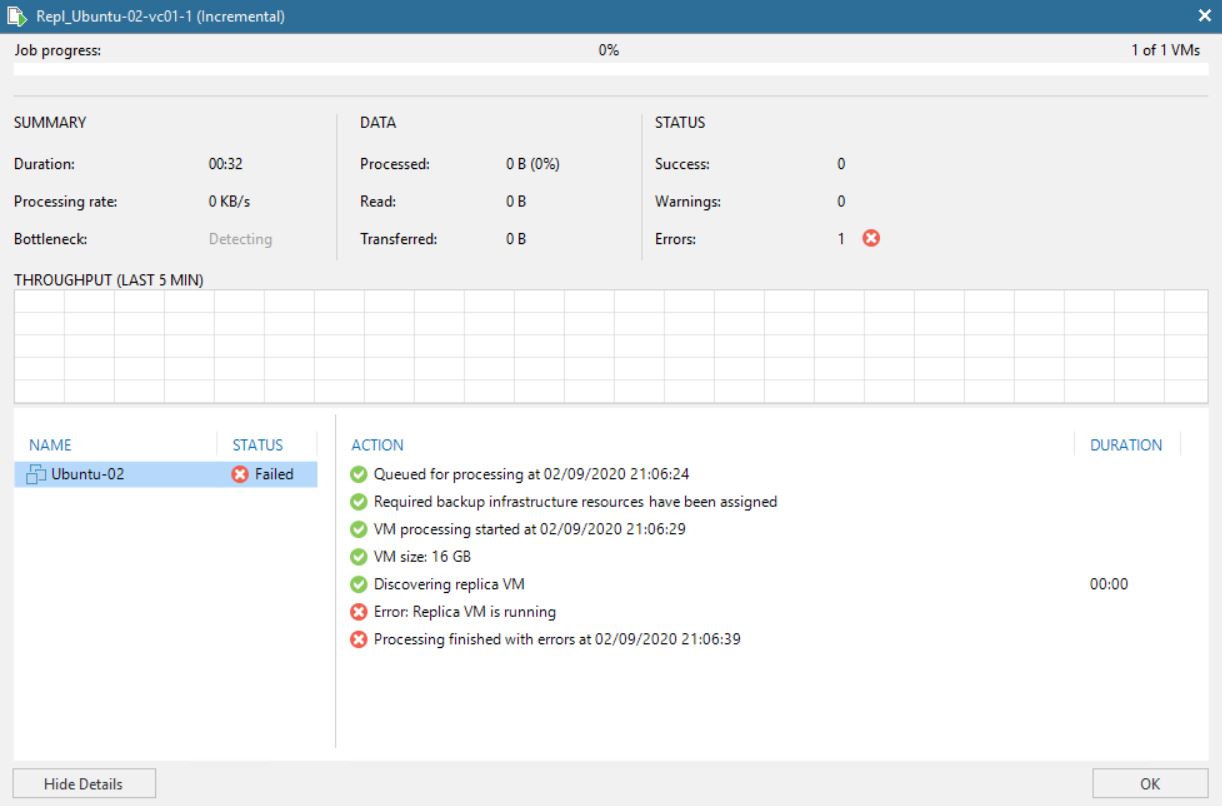Image resolution: width=1222 pixels, height=806 pixels.
Task: Click the DATA section heading
Action: [378, 123]
